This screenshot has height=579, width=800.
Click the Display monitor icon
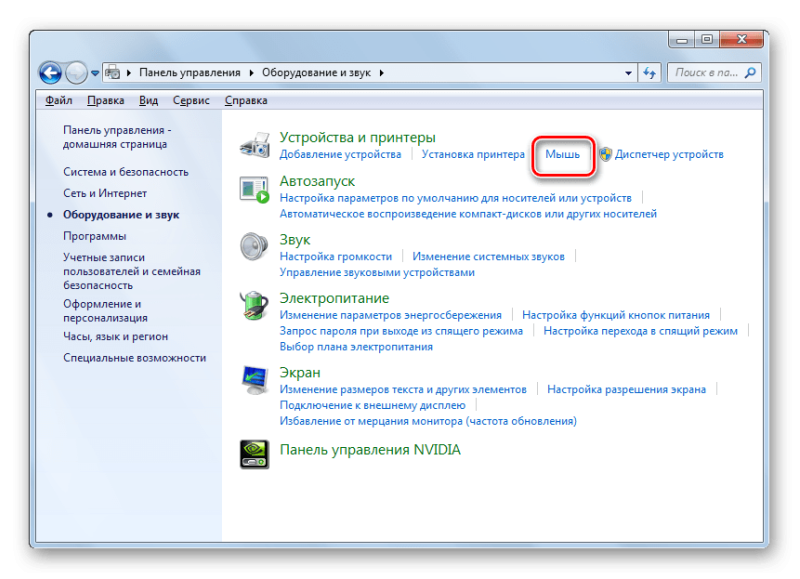tap(255, 380)
